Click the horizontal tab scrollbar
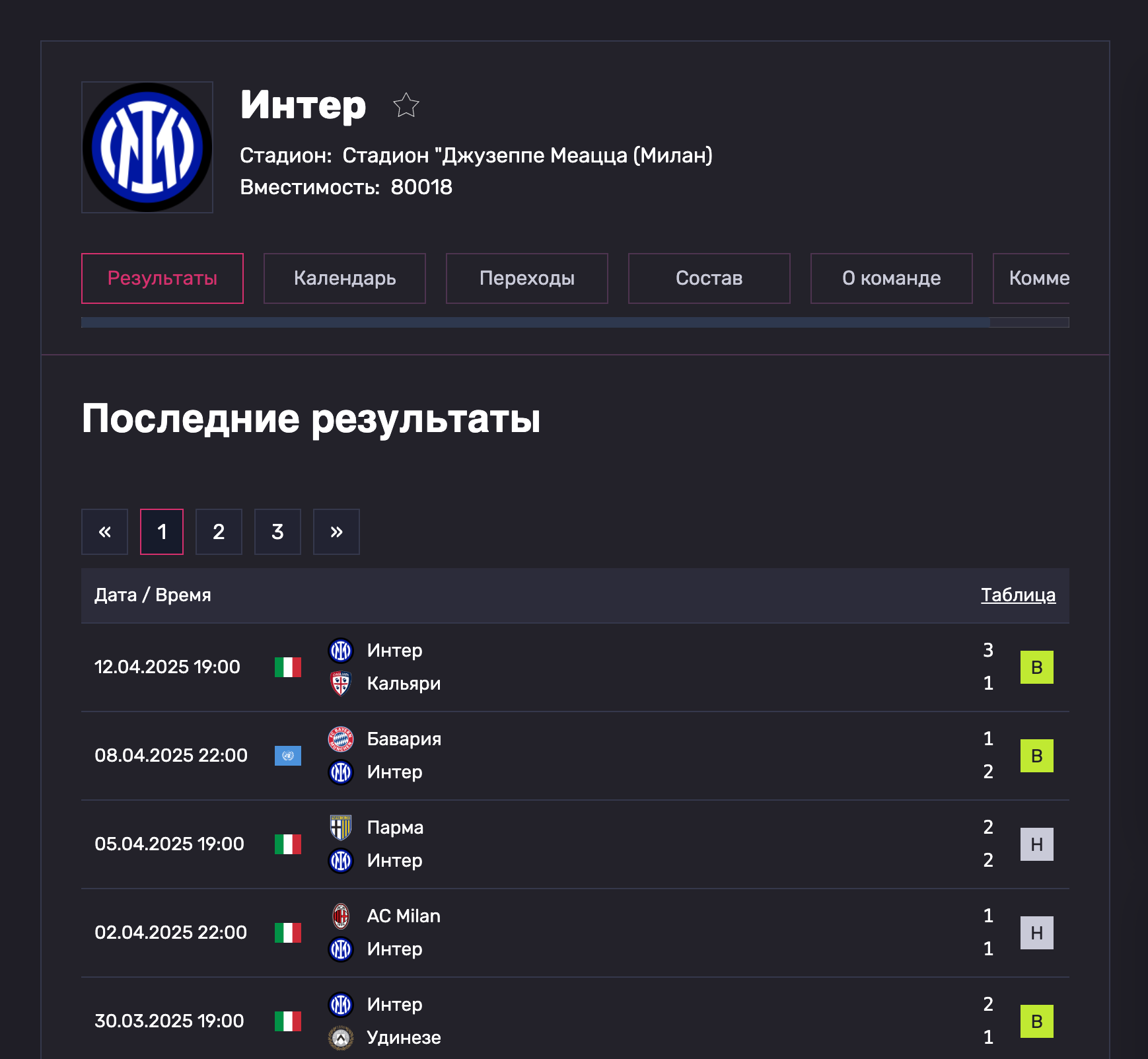This screenshot has height=1059, width=1148. (x=535, y=322)
